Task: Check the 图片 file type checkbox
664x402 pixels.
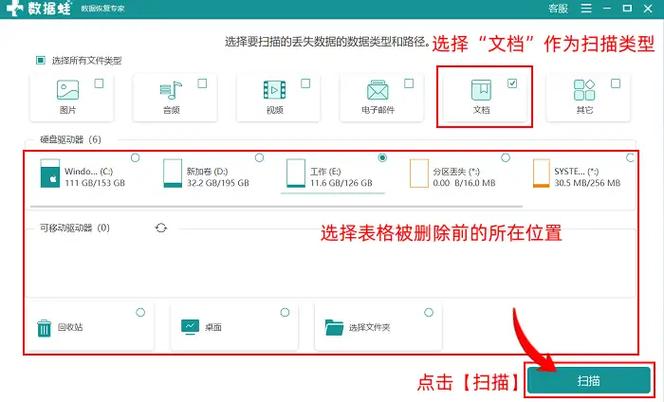Action: (x=99, y=83)
